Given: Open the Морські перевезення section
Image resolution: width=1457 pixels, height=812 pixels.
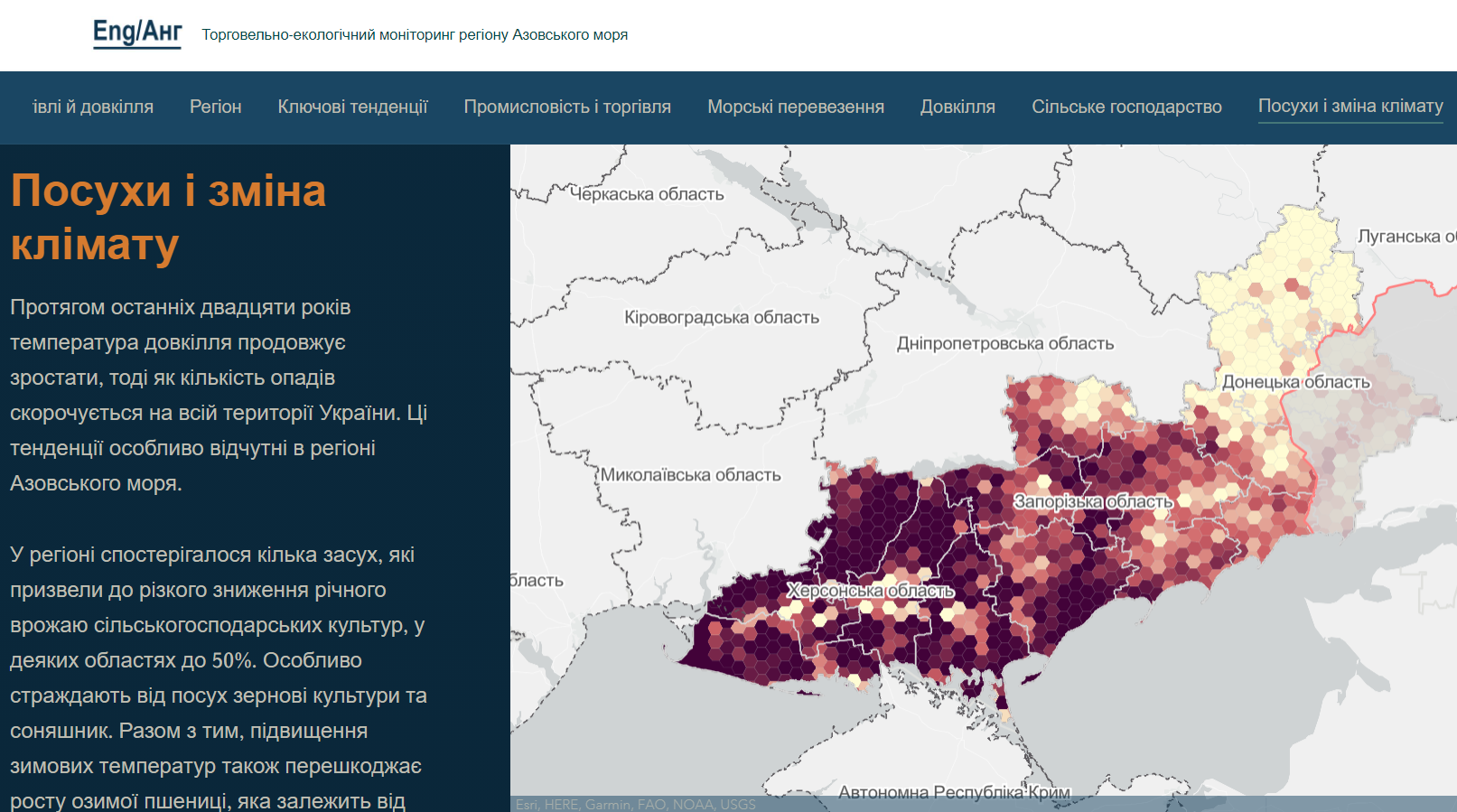Looking at the screenshot, I should point(795,107).
